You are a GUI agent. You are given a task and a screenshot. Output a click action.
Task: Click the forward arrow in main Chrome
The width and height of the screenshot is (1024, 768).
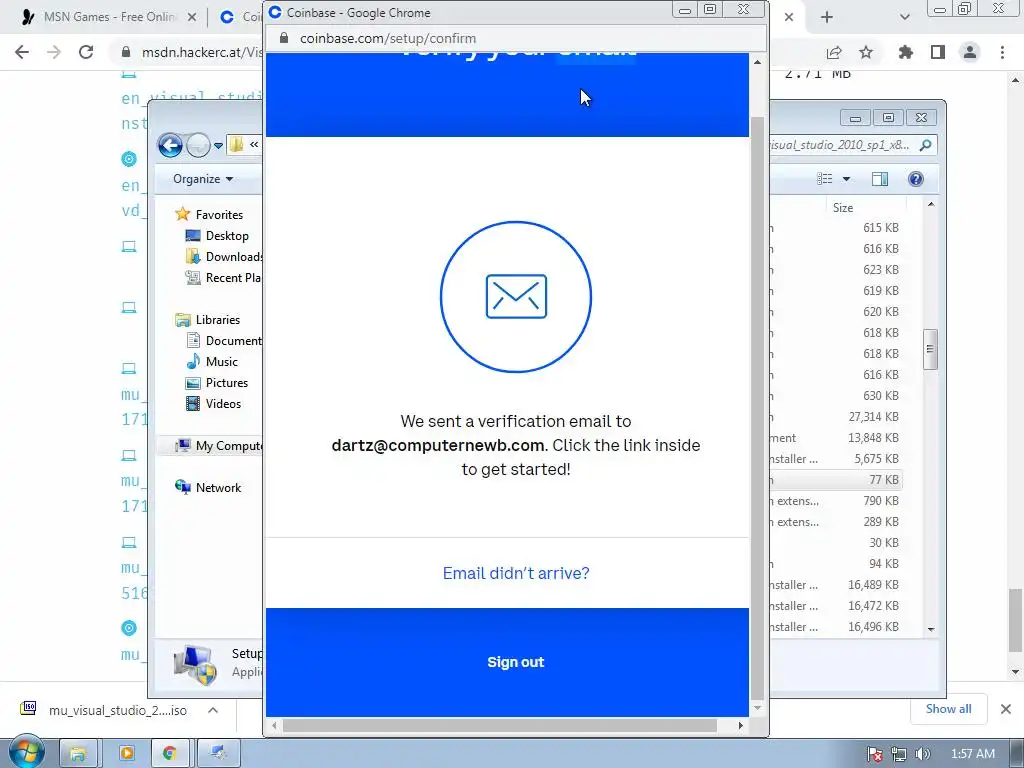(54, 52)
